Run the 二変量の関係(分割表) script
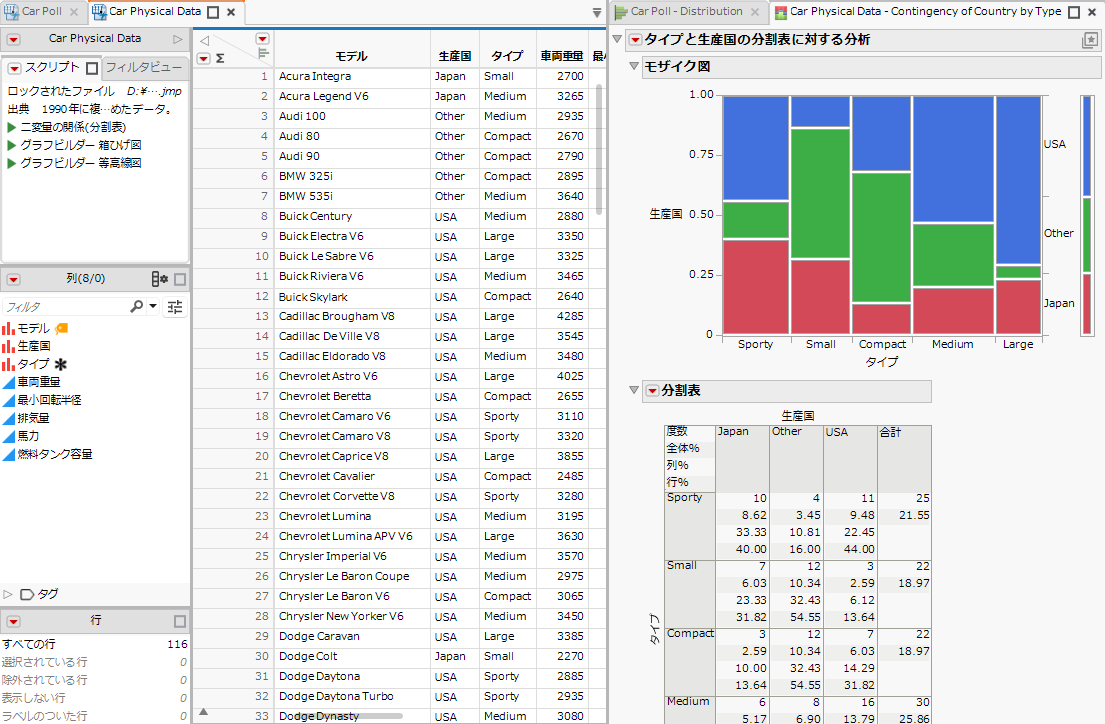The width and height of the screenshot is (1105, 724). pyautogui.click(x=11, y=127)
